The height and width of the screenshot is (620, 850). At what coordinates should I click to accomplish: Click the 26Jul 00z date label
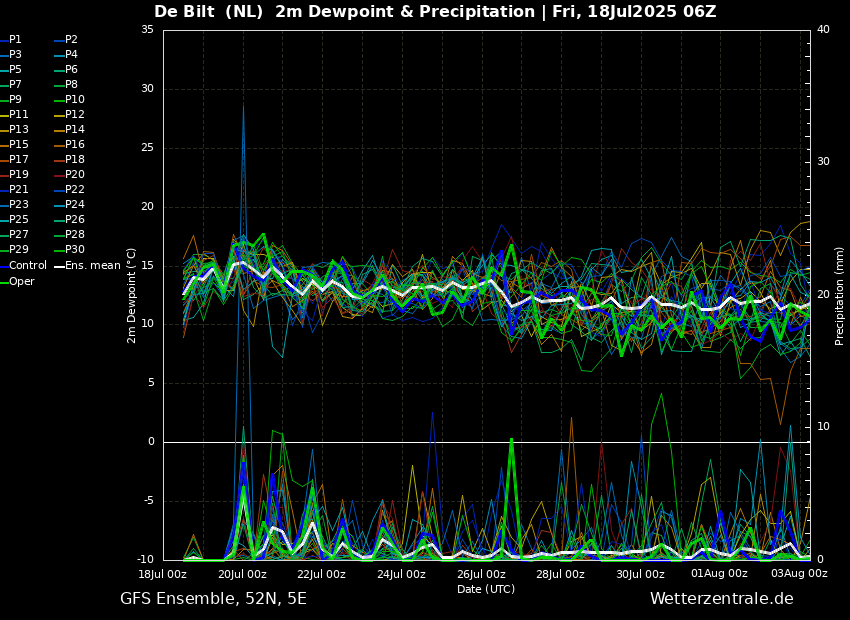[481, 574]
